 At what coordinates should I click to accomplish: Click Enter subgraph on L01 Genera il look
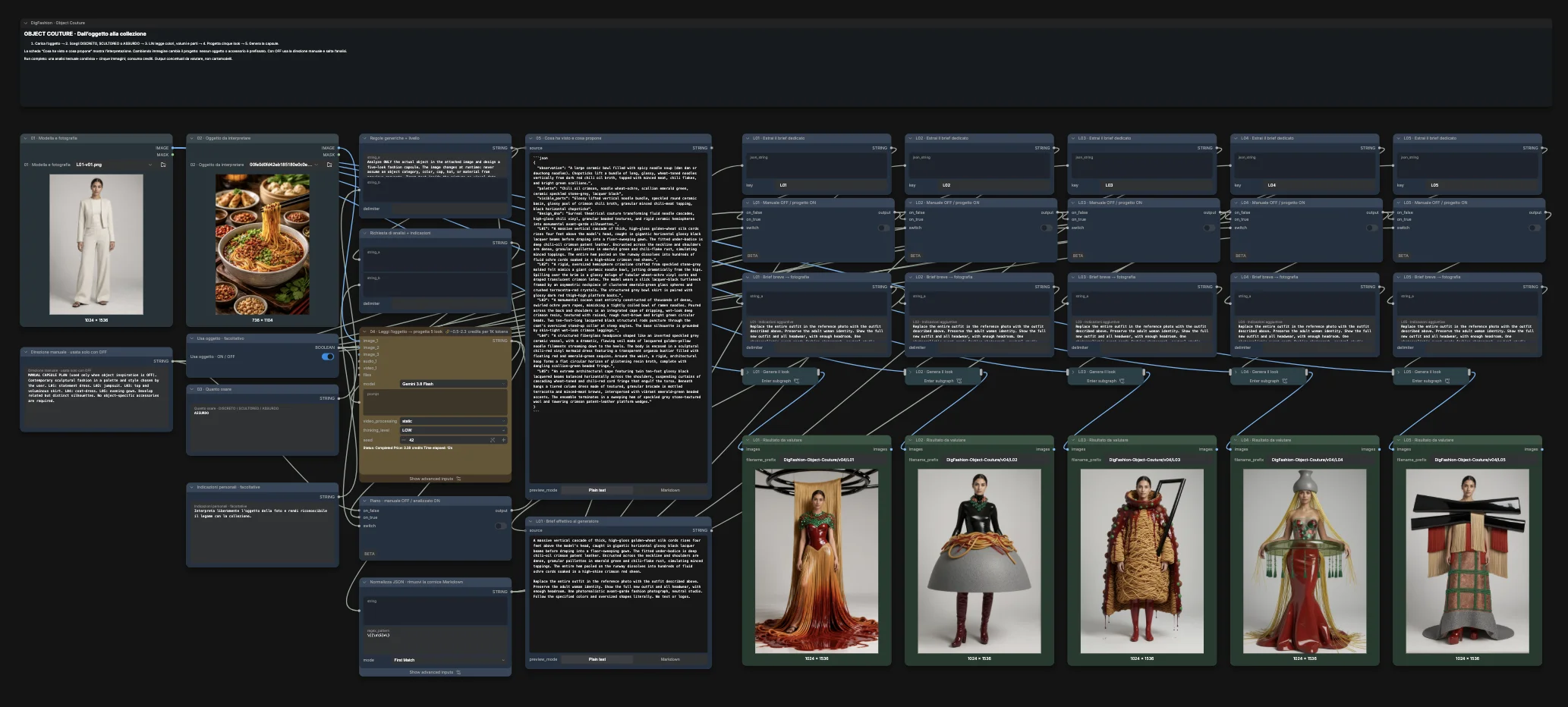[x=780, y=381]
